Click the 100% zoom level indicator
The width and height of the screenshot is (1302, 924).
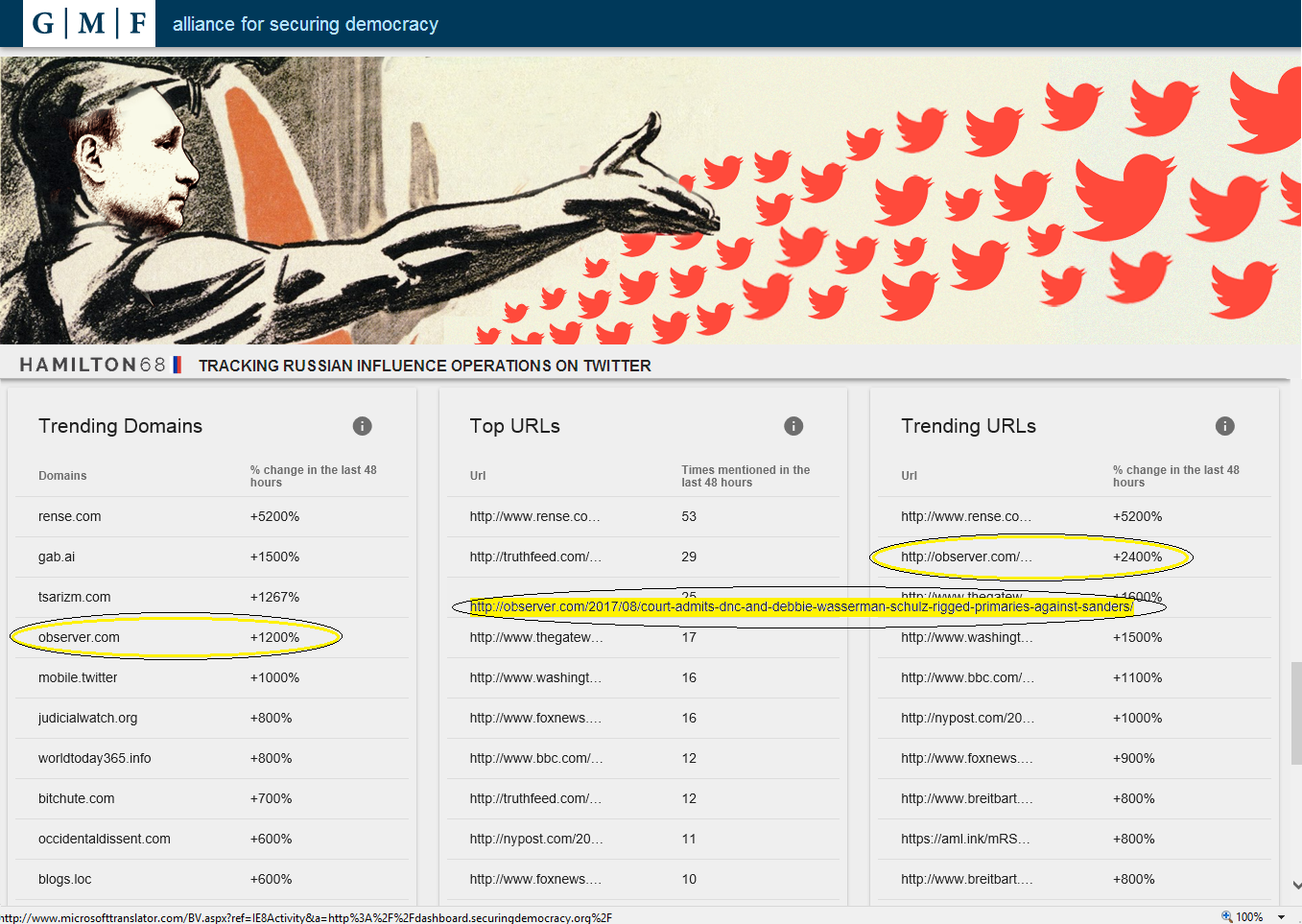tap(1249, 917)
